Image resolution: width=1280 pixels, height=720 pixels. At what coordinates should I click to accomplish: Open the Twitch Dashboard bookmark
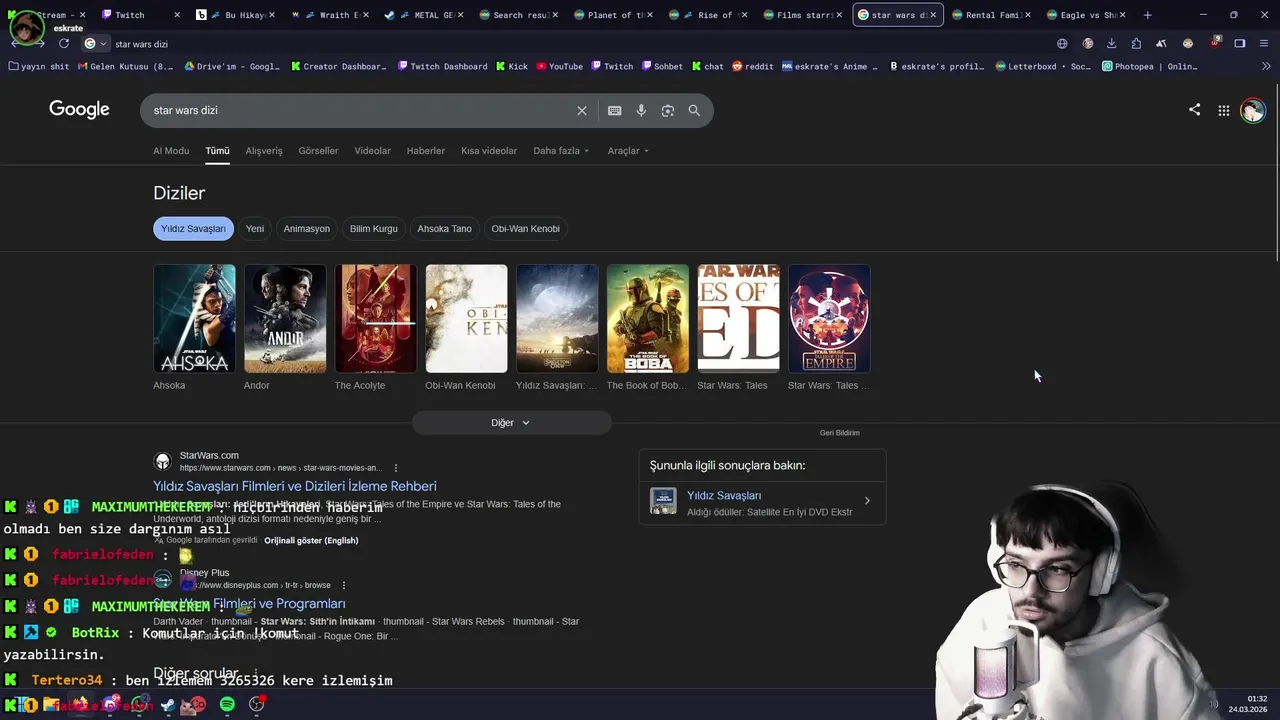[442, 66]
